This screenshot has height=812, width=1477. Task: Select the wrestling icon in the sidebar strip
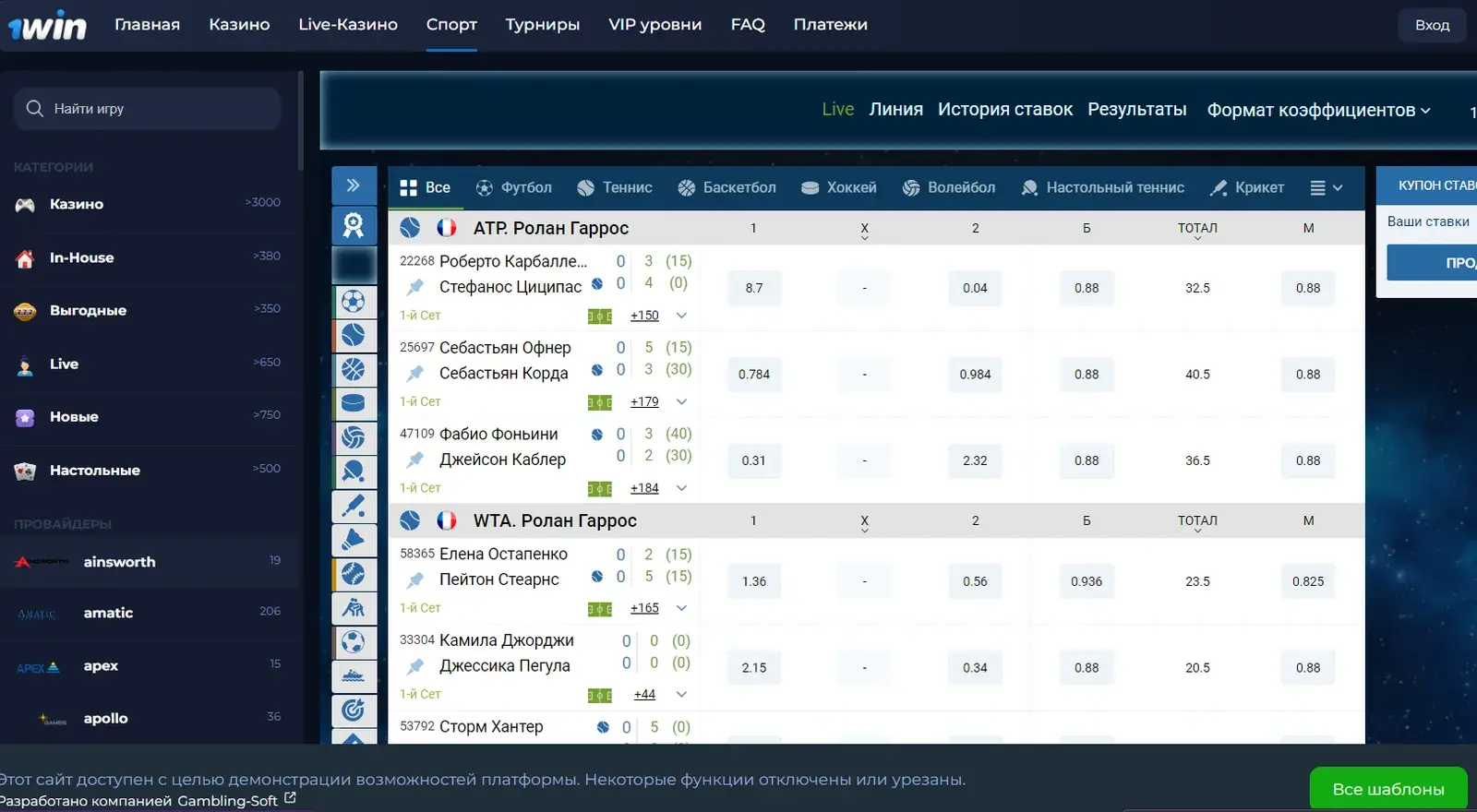pos(354,608)
